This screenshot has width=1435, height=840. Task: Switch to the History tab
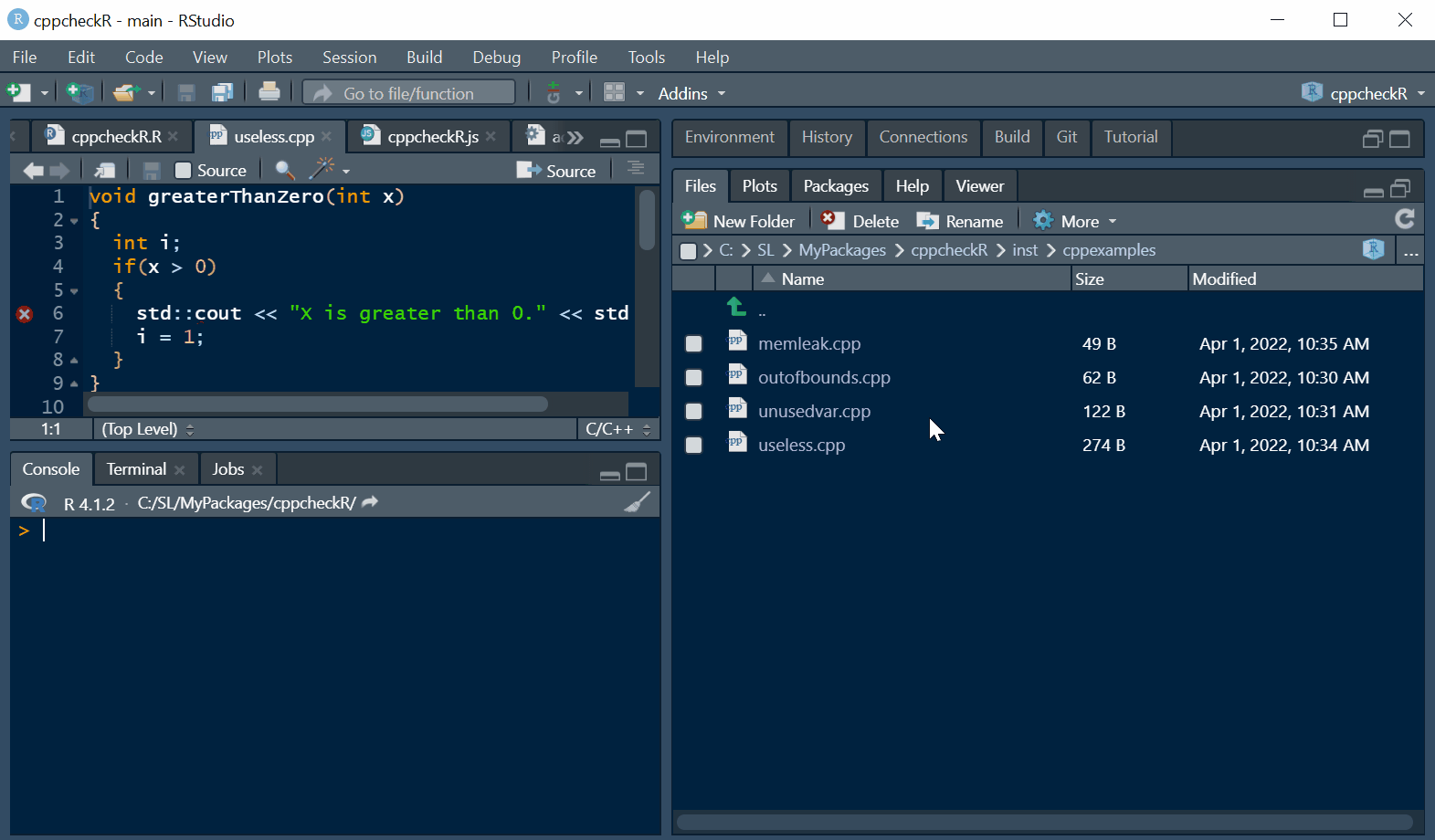(827, 137)
